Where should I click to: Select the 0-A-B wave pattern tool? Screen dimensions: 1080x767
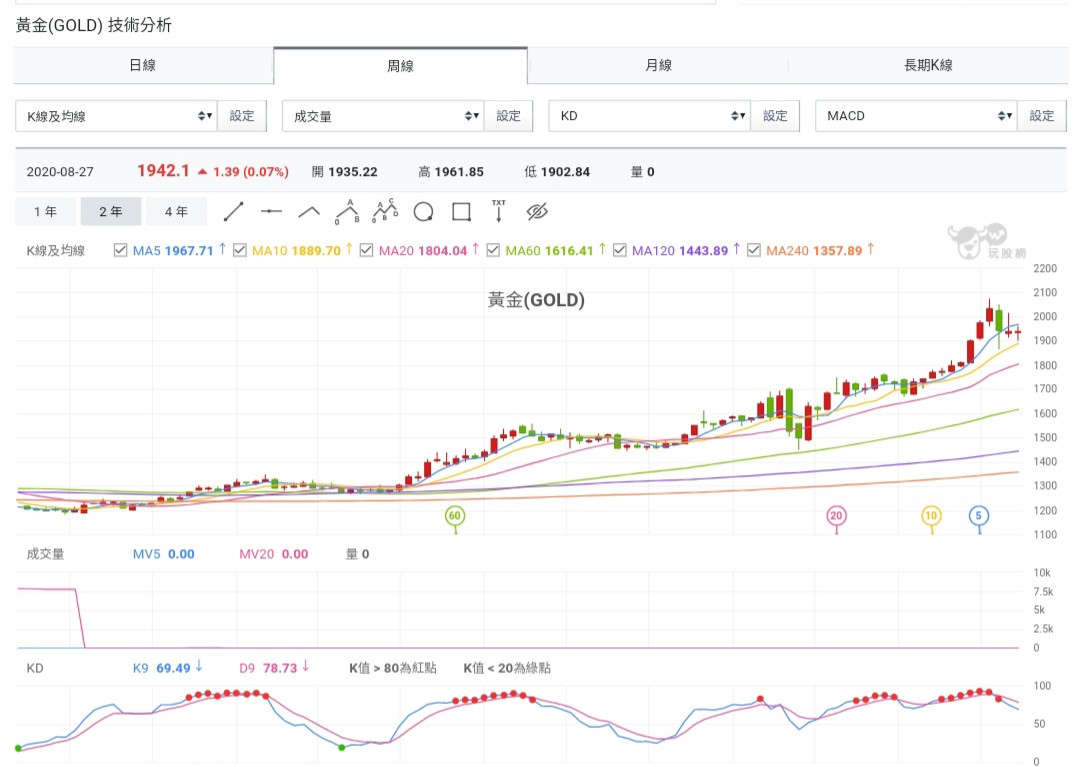(347, 211)
